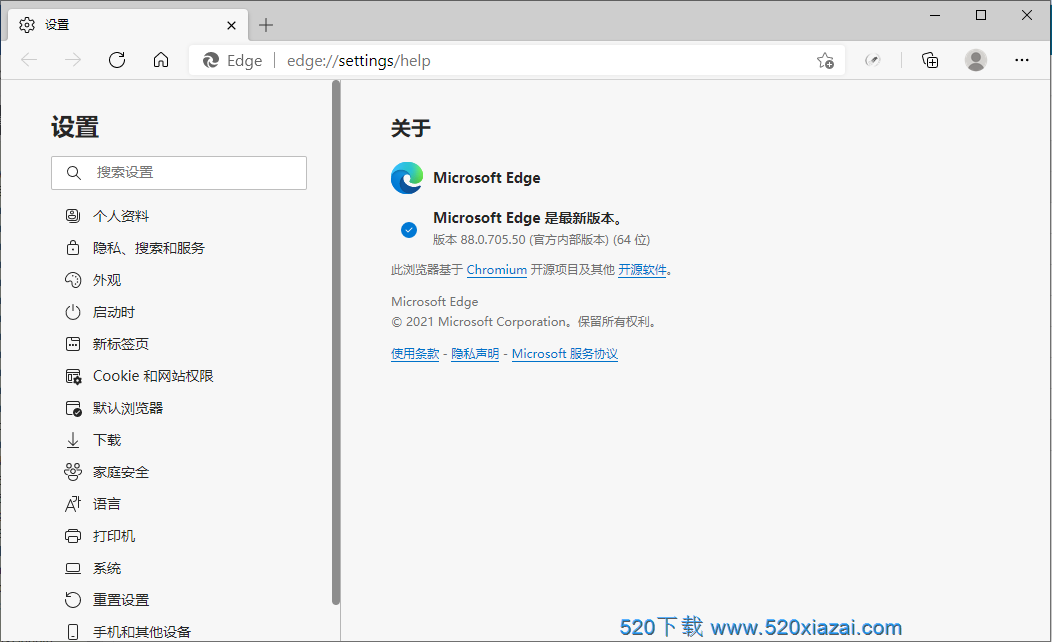Click the browser forward arrow
Image resolution: width=1052 pixels, height=642 pixels.
click(72, 60)
